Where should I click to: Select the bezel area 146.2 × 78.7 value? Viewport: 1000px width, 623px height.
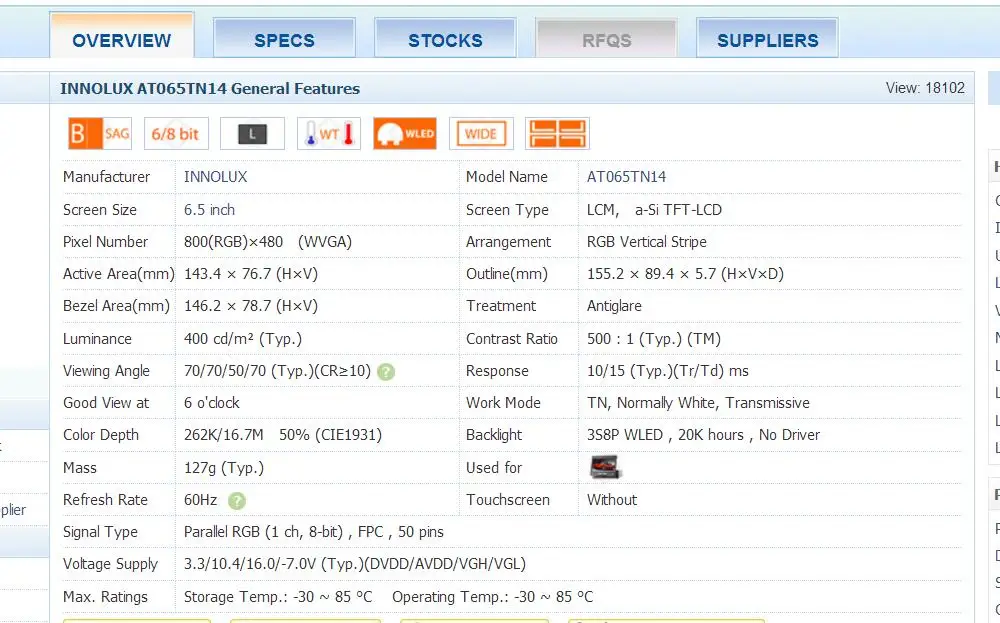[x=251, y=305]
